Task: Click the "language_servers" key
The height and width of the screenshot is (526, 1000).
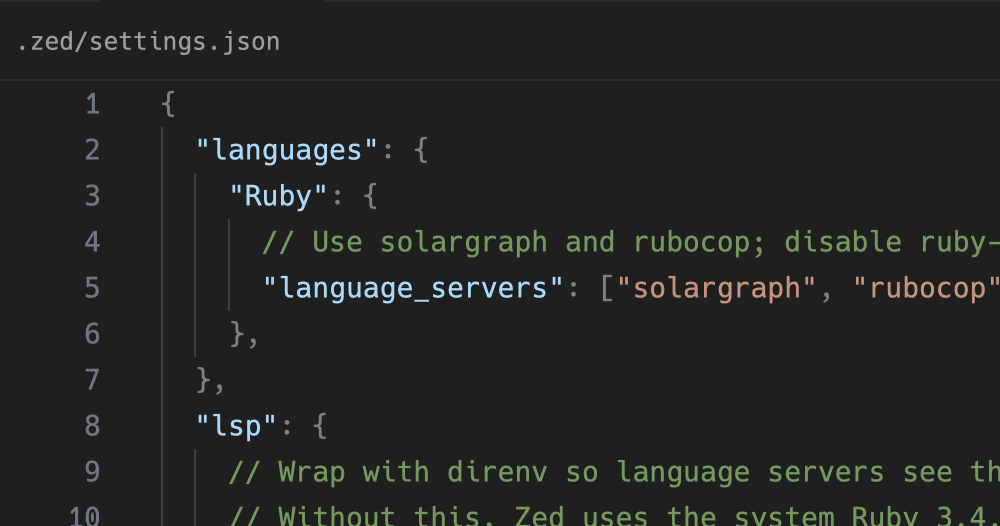Action: (406, 288)
